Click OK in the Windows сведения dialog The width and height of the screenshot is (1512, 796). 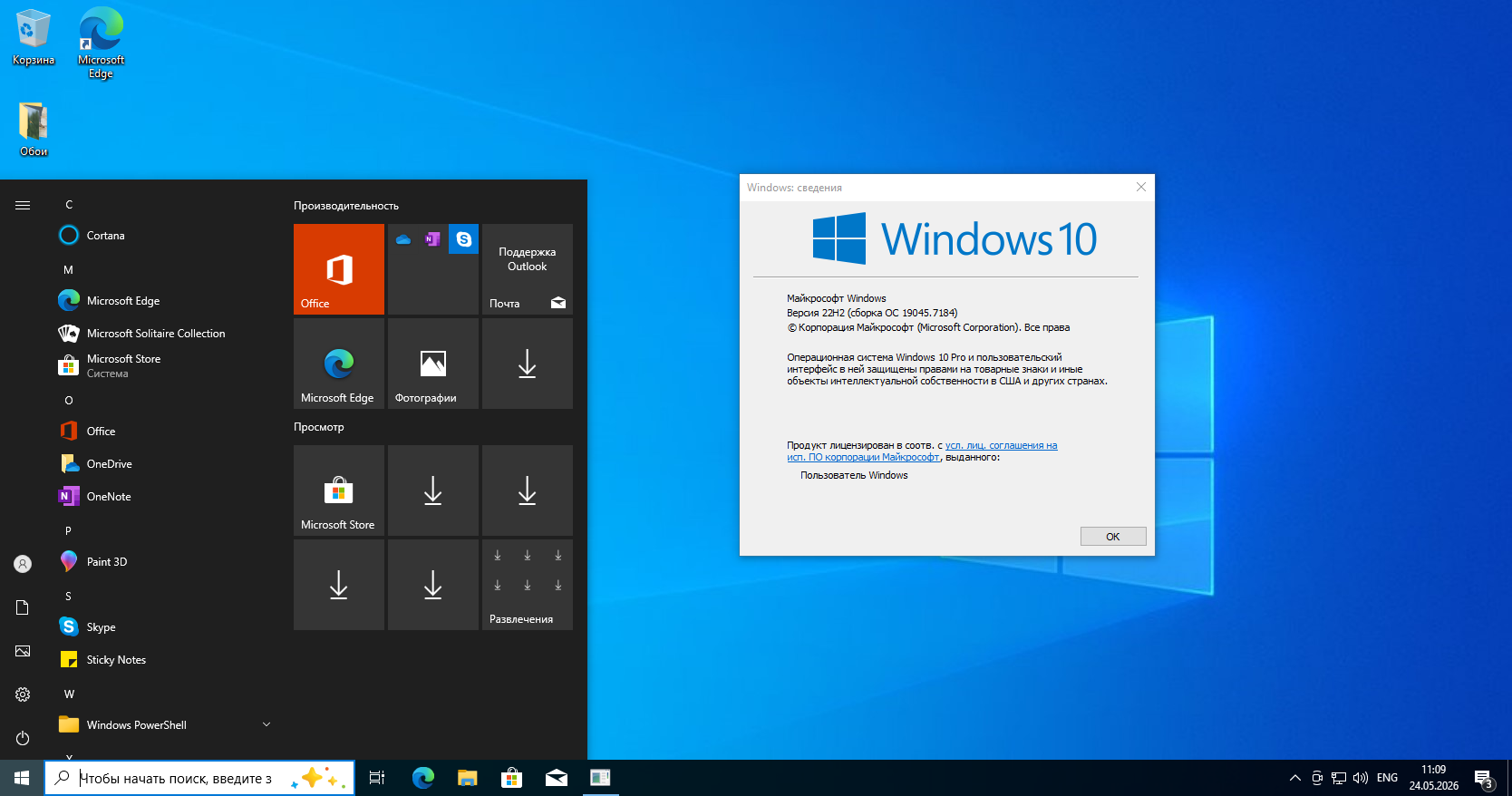tap(1113, 537)
